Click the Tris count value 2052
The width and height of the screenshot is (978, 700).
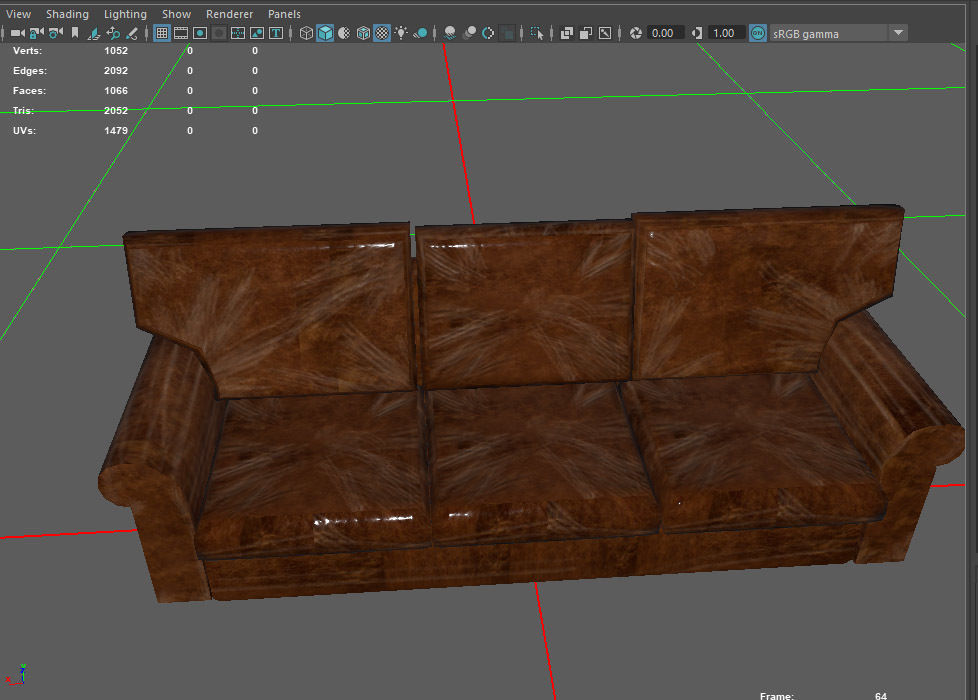tap(115, 110)
